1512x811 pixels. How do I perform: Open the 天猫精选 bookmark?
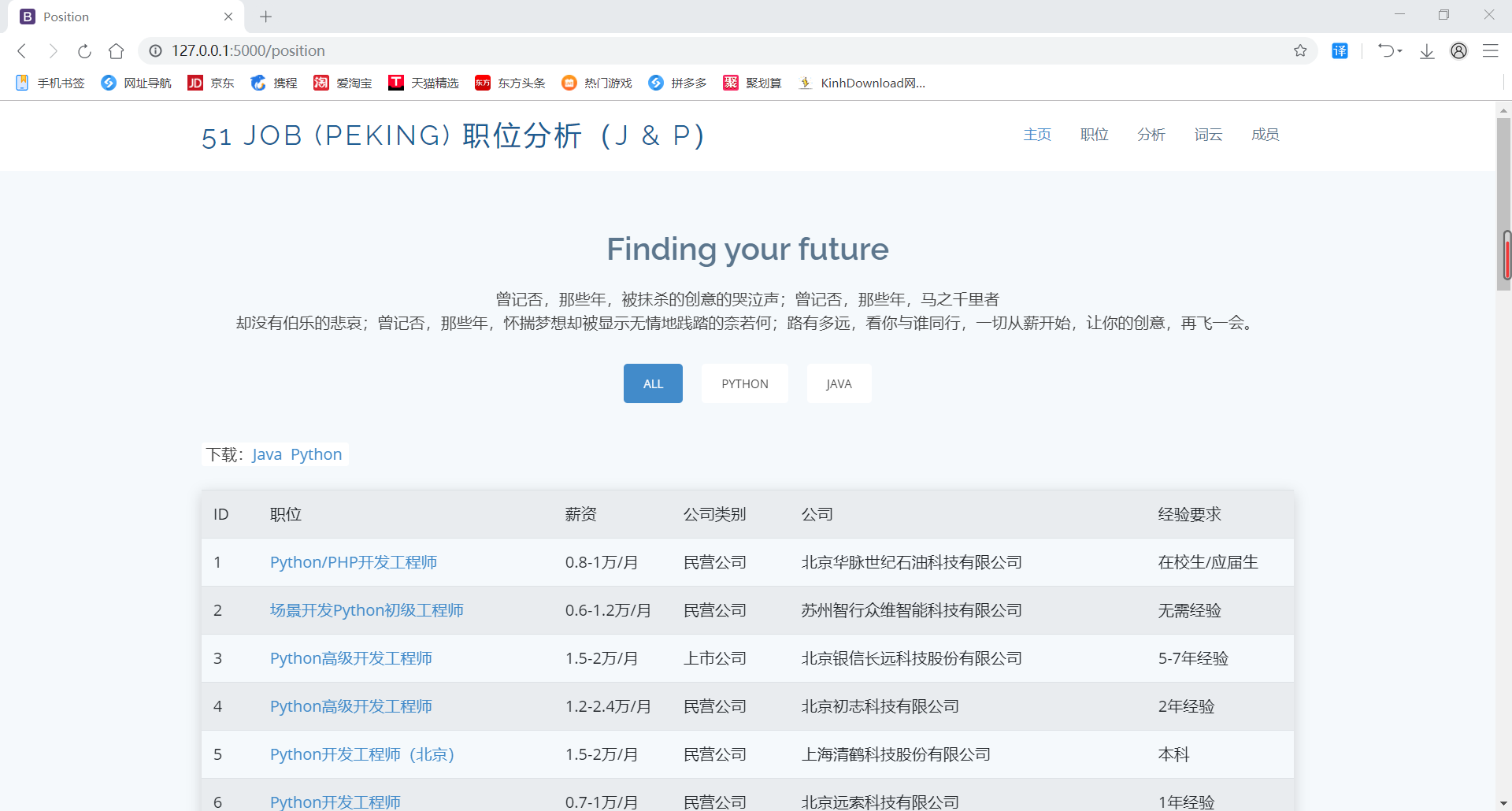click(424, 83)
